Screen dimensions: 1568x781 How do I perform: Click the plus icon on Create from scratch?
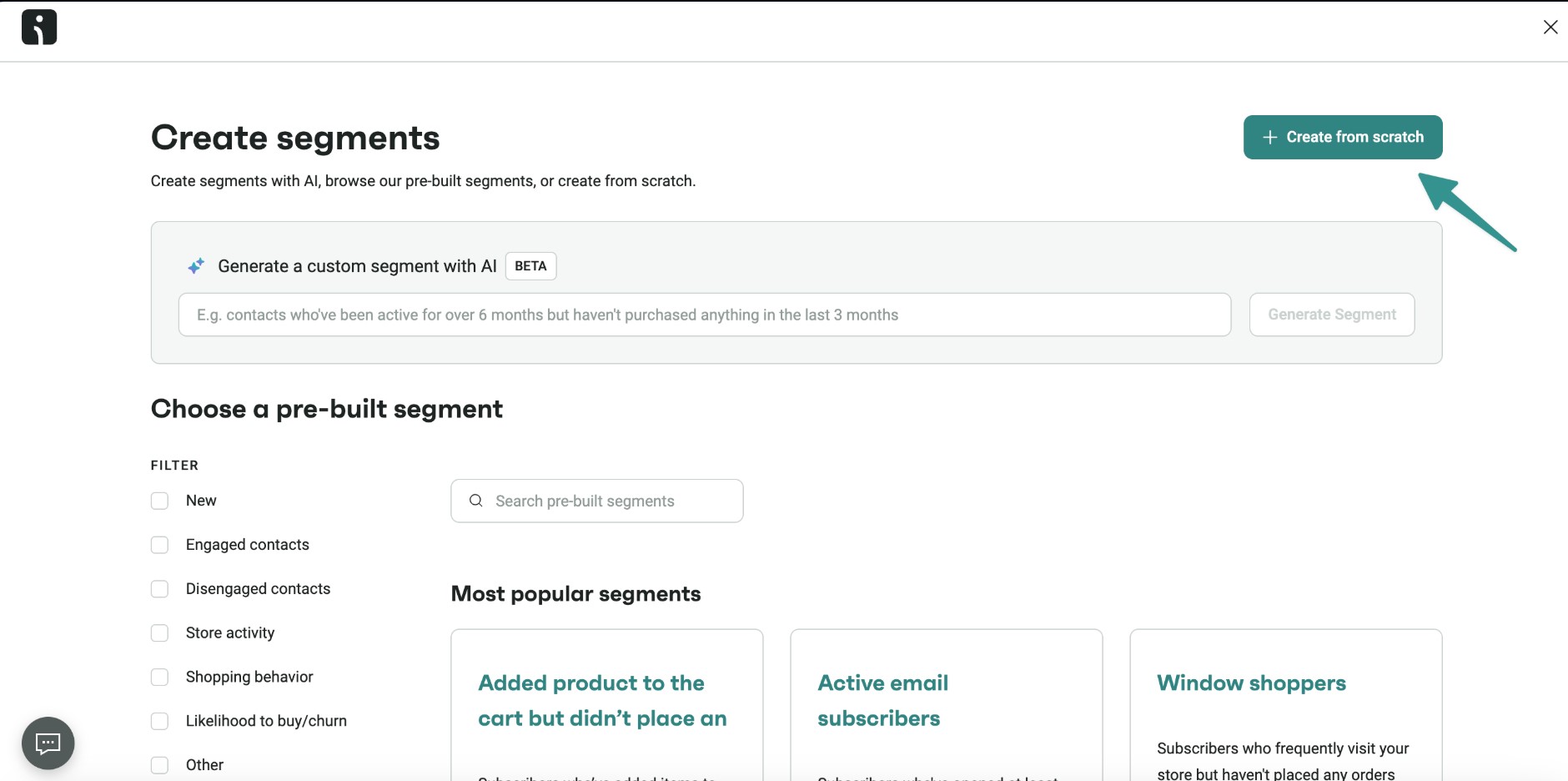1269,138
